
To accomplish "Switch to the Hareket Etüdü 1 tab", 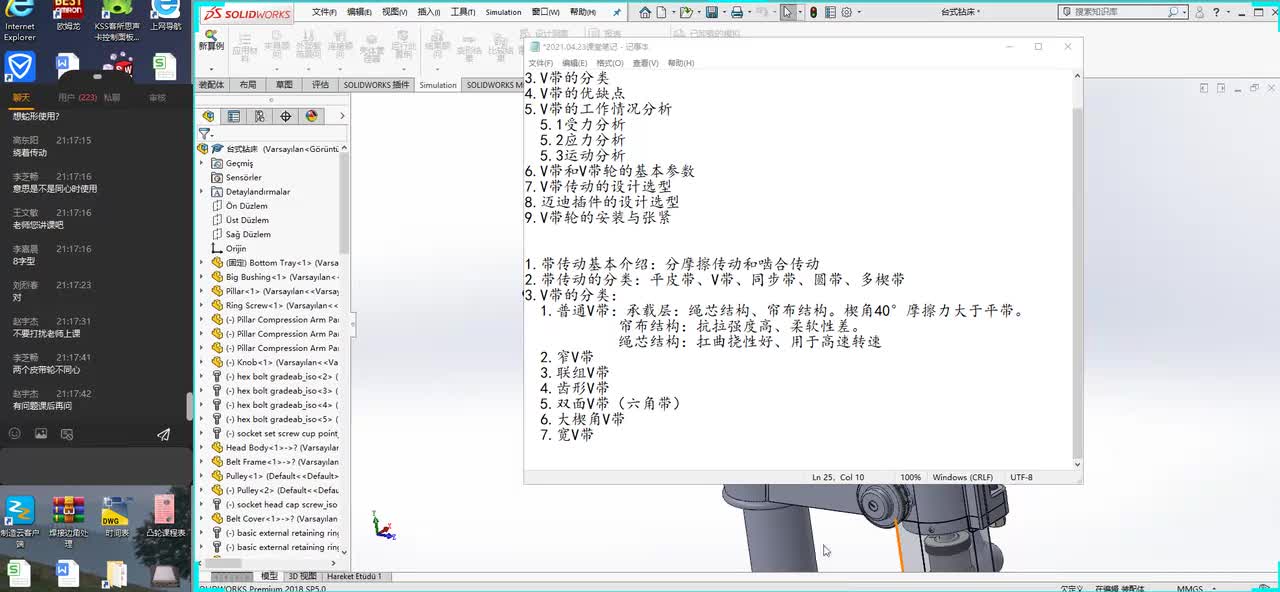I will [355, 576].
